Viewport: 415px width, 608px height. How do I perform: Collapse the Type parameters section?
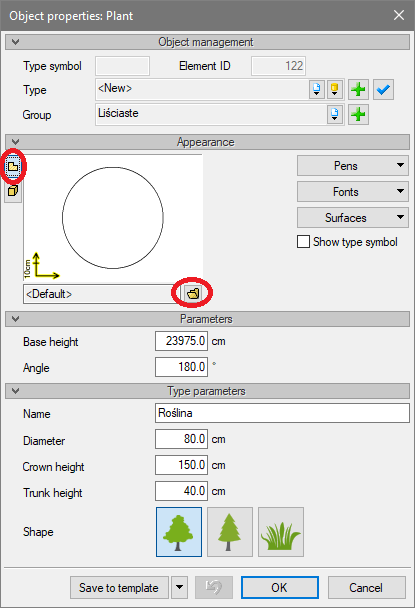(16, 391)
